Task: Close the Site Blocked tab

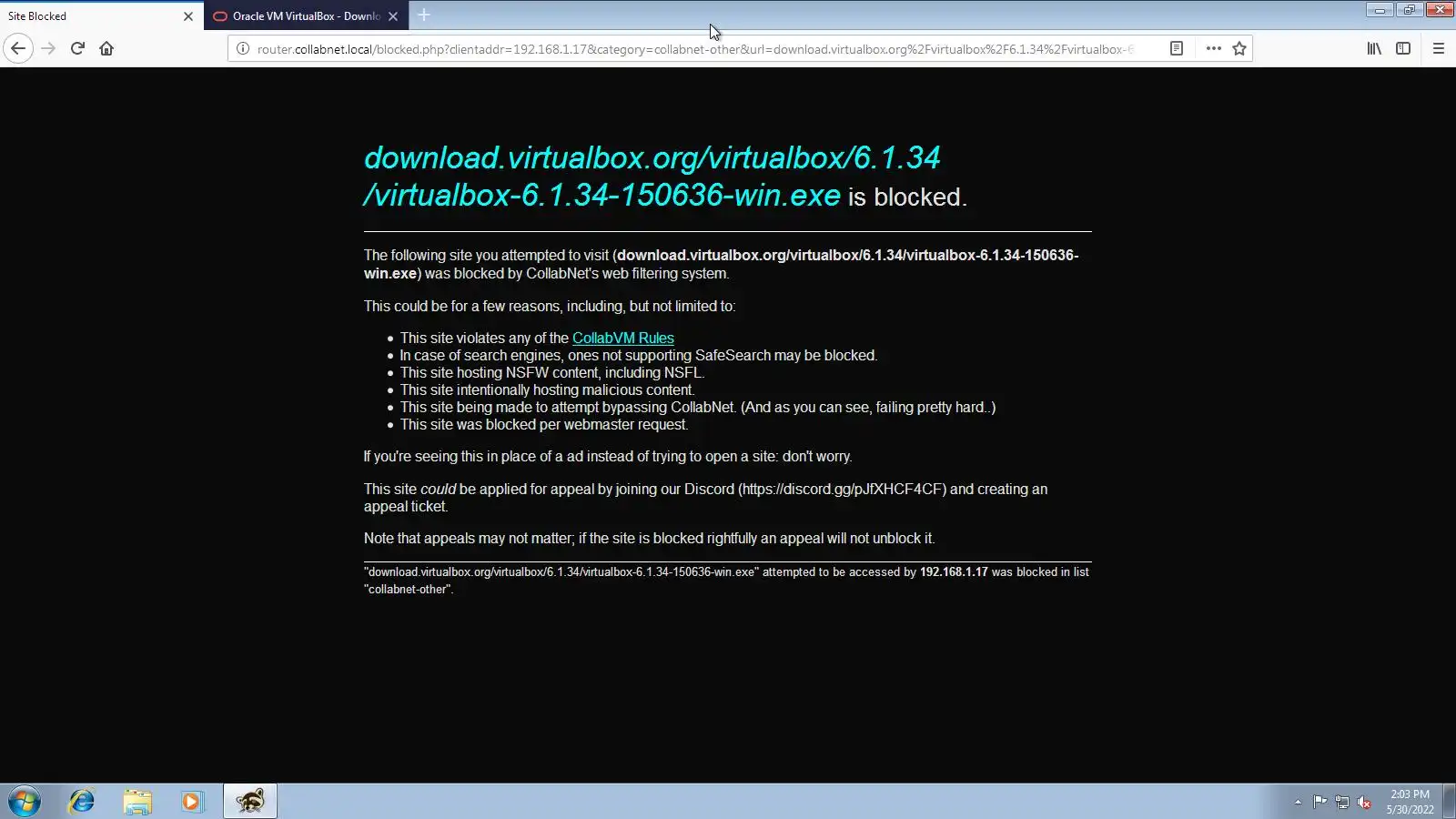Action: pyautogui.click(x=188, y=16)
